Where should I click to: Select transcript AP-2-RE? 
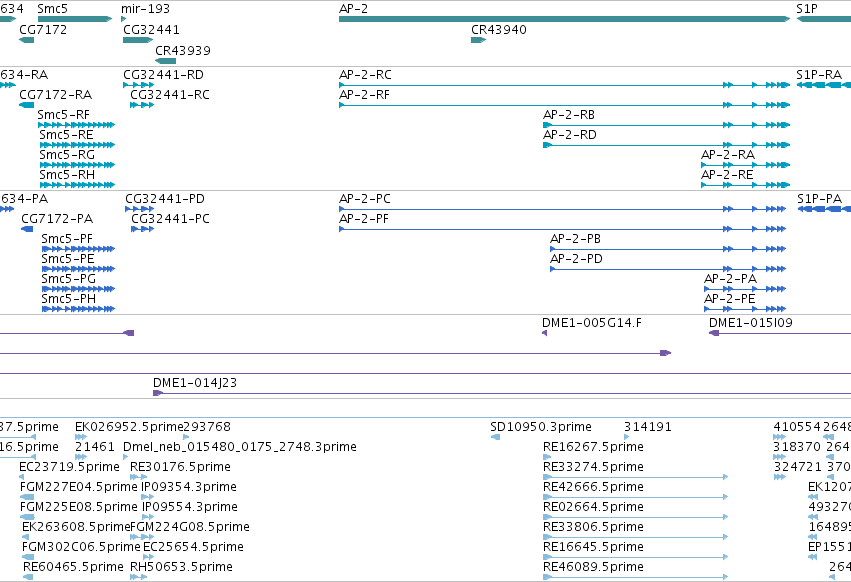click(746, 185)
